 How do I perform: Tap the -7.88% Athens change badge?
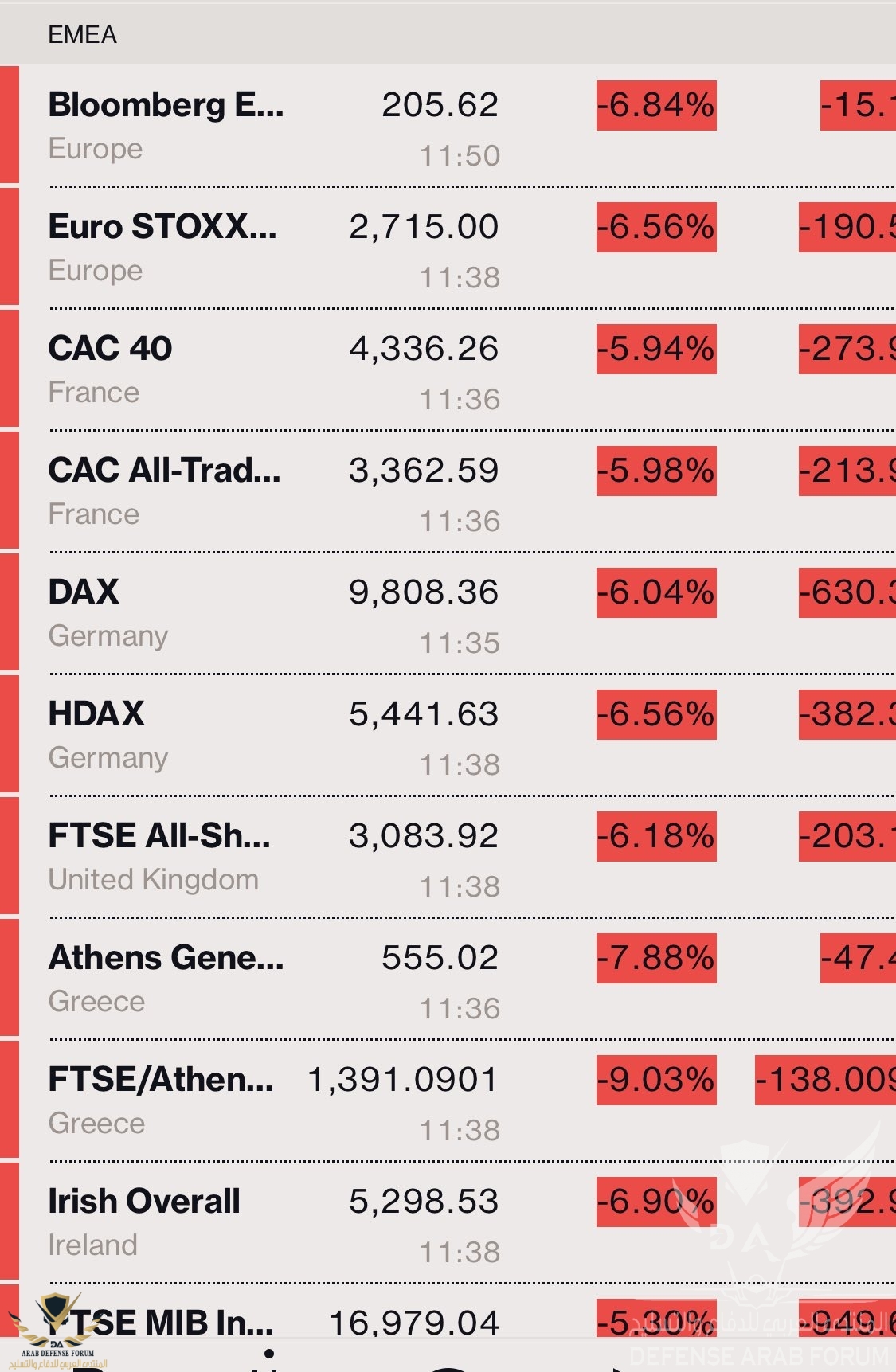point(656,958)
